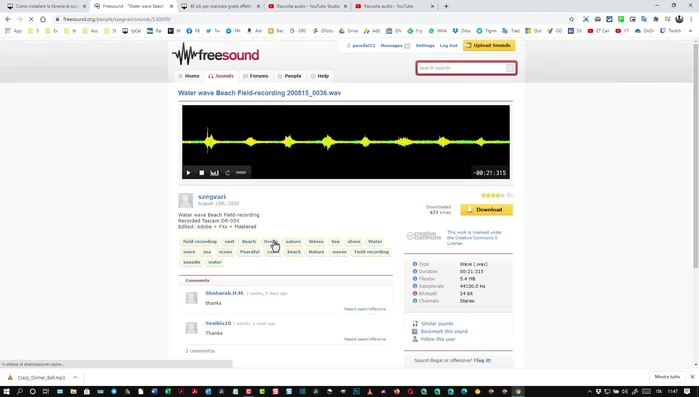
Task: Open the Crazy_Dinner_Bell.mp3 downloaded file
Action: pyautogui.click(x=37, y=377)
